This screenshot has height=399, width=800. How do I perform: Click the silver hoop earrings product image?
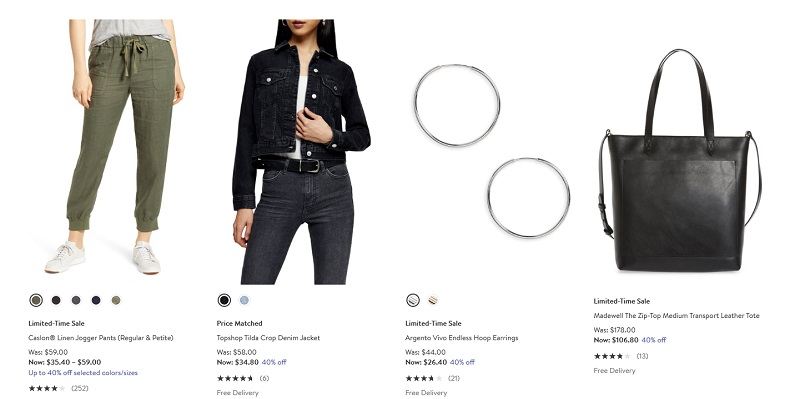pos(492,152)
